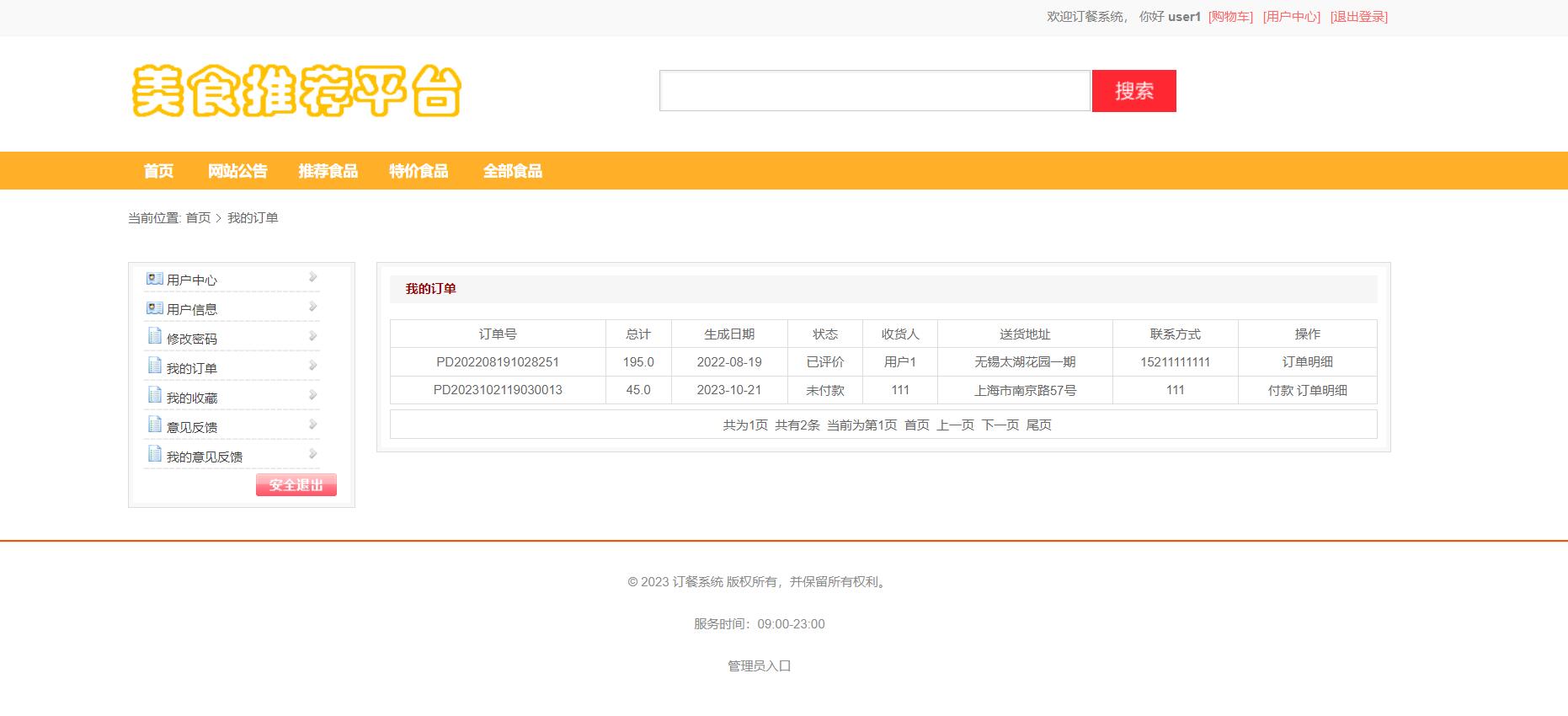Click 首页 in the breadcrumb

pos(199,217)
